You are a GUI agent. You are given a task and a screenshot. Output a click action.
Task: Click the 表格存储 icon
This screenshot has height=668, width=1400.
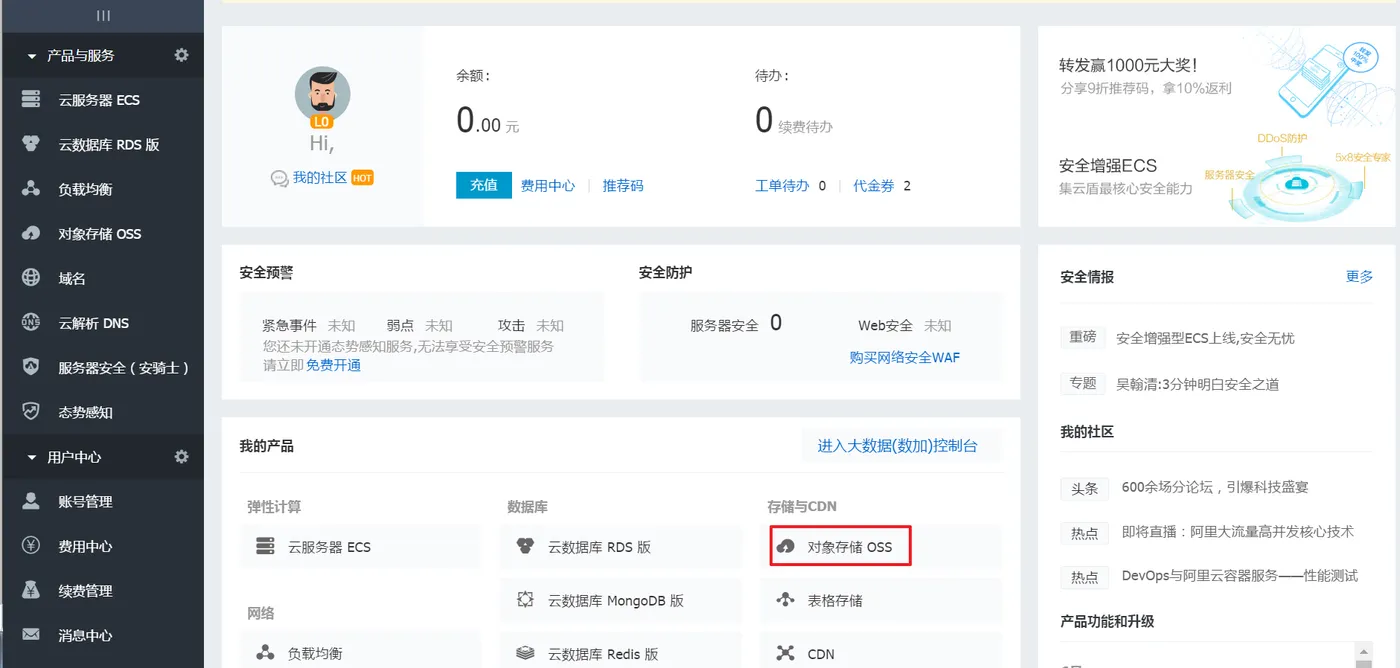[x=785, y=600]
